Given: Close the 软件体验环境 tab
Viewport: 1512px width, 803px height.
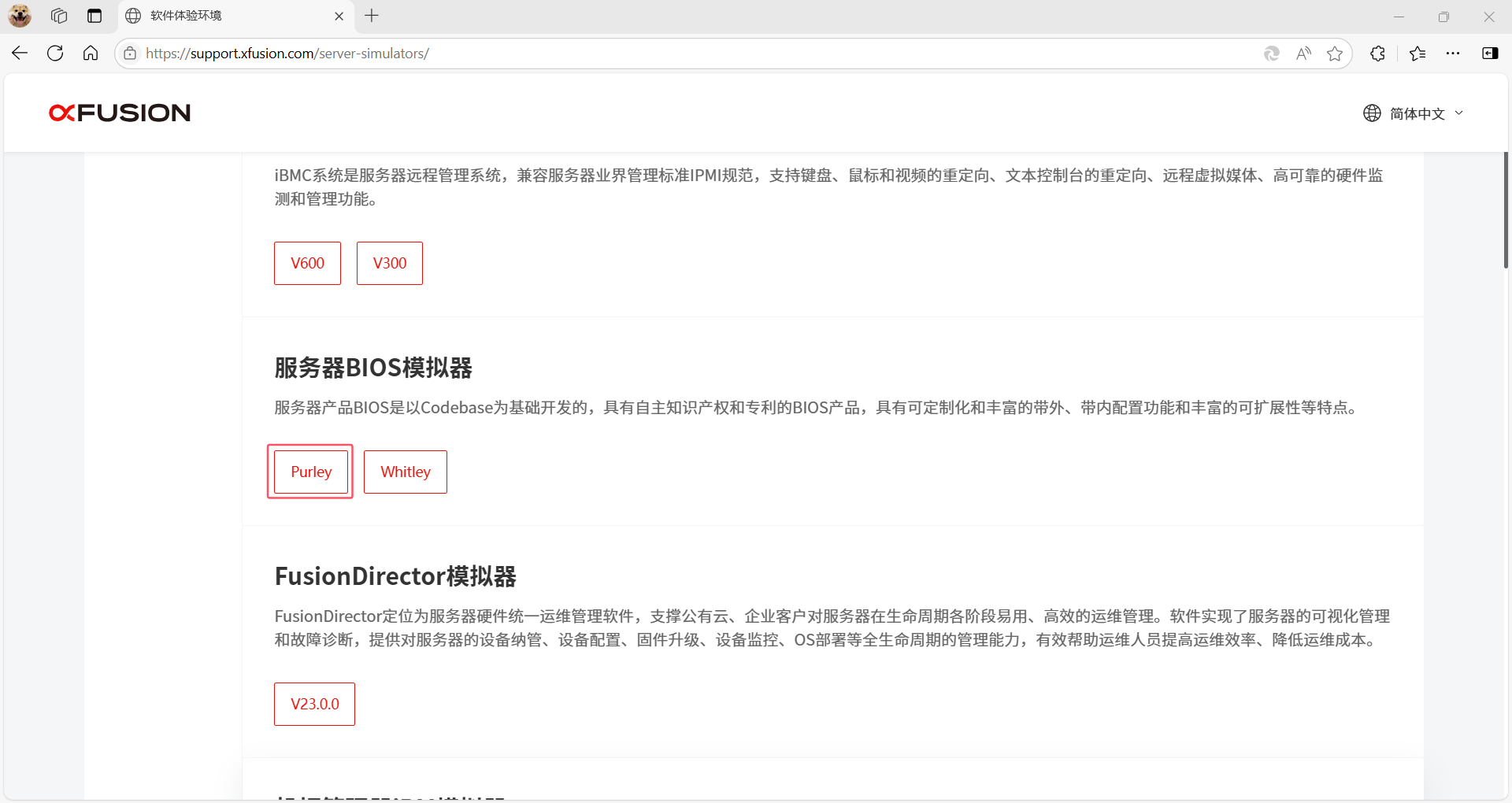Looking at the screenshot, I should 339,16.
